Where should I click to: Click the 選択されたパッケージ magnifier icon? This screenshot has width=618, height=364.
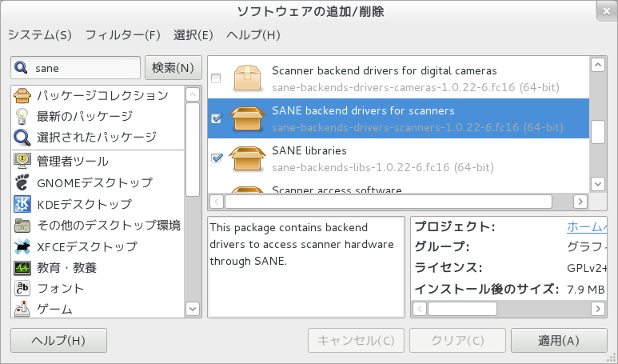(x=22, y=137)
